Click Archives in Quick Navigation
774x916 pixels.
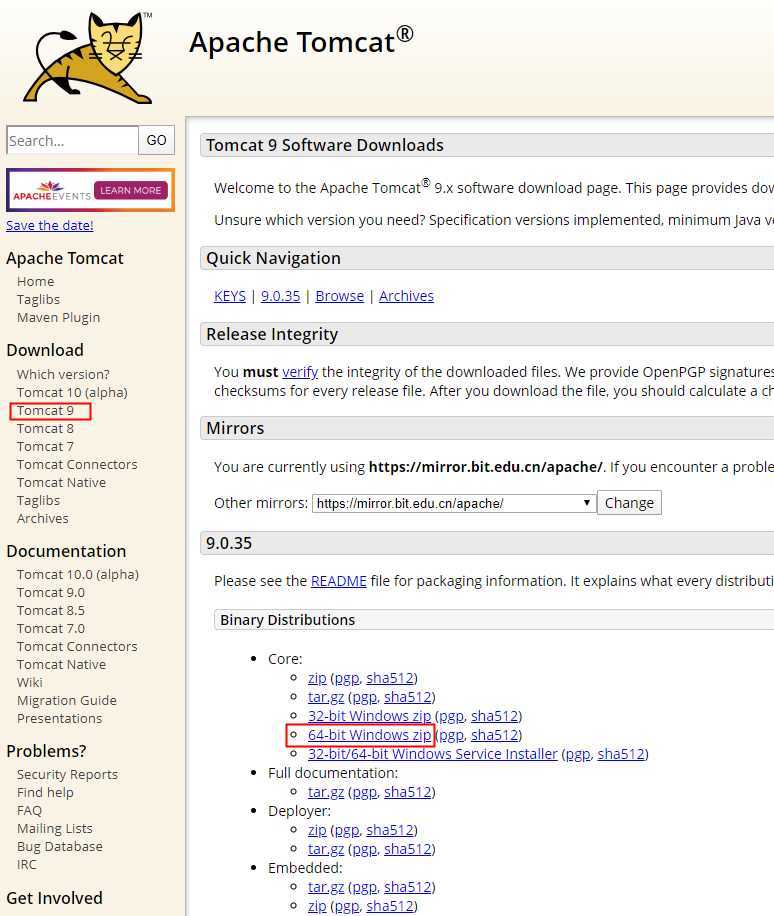[406, 296]
